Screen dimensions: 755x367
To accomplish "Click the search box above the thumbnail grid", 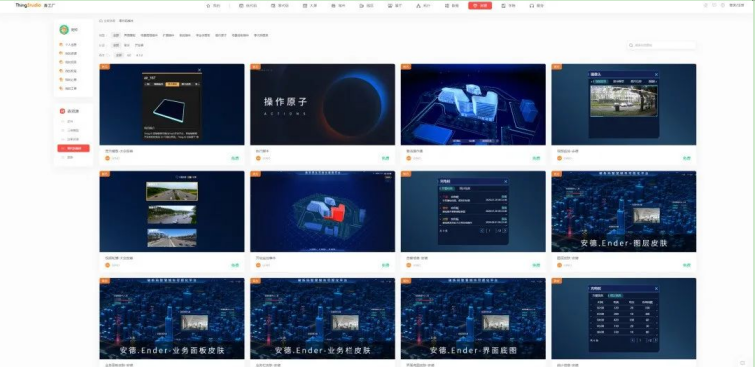I will 661,45.
